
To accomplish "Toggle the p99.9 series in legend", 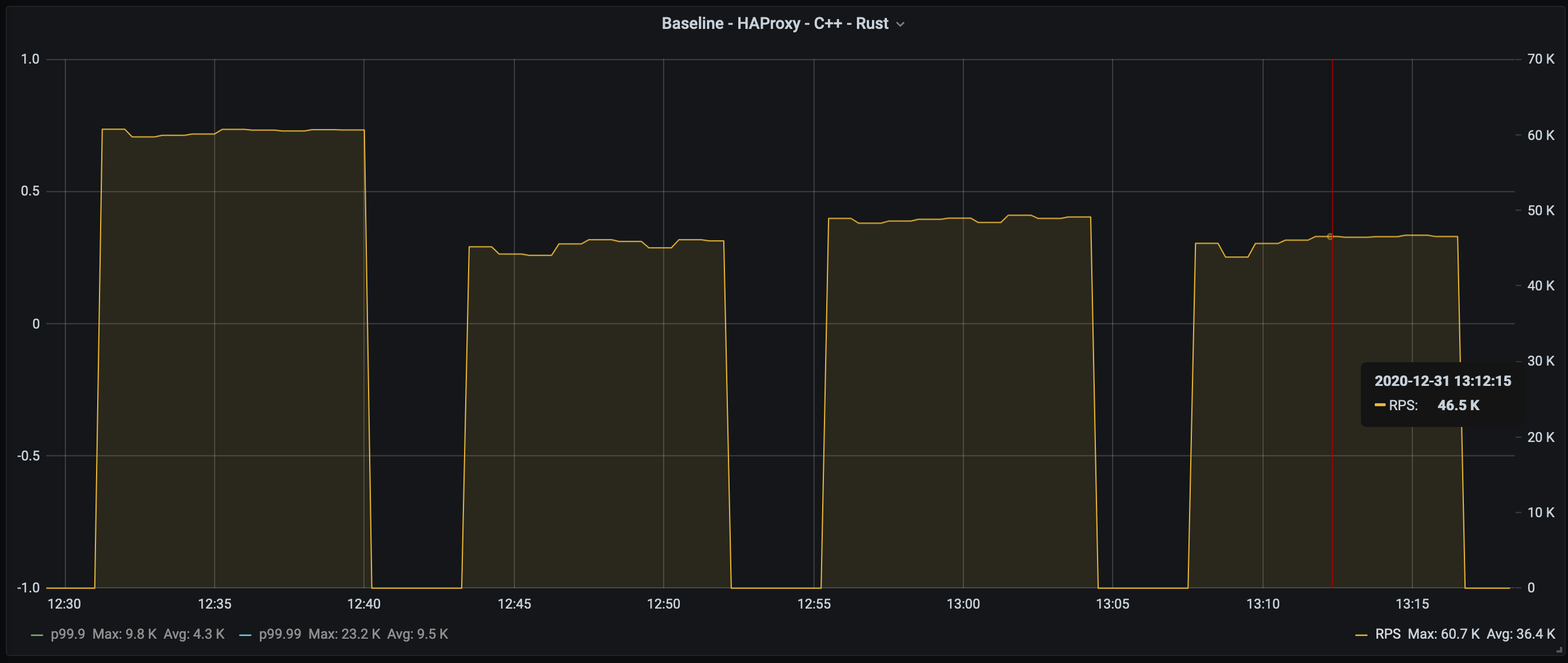I will tap(68, 633).
